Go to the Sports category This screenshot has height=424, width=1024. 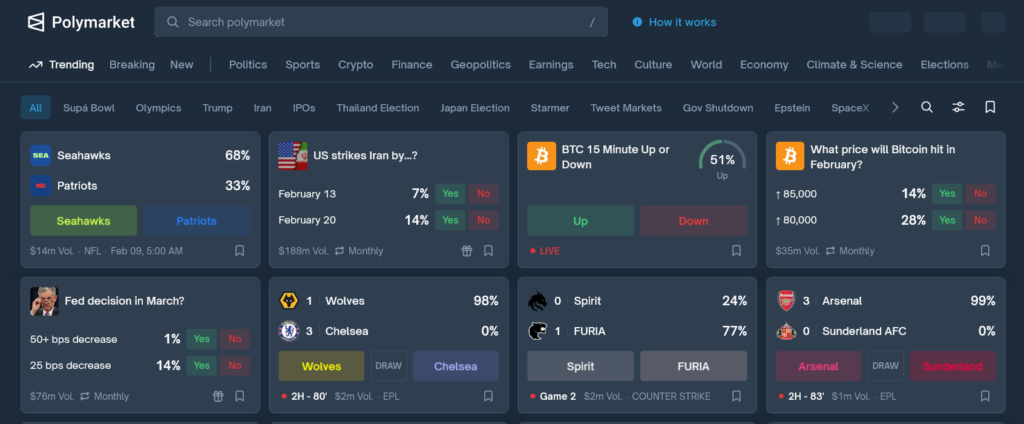(x=302, y=65)
